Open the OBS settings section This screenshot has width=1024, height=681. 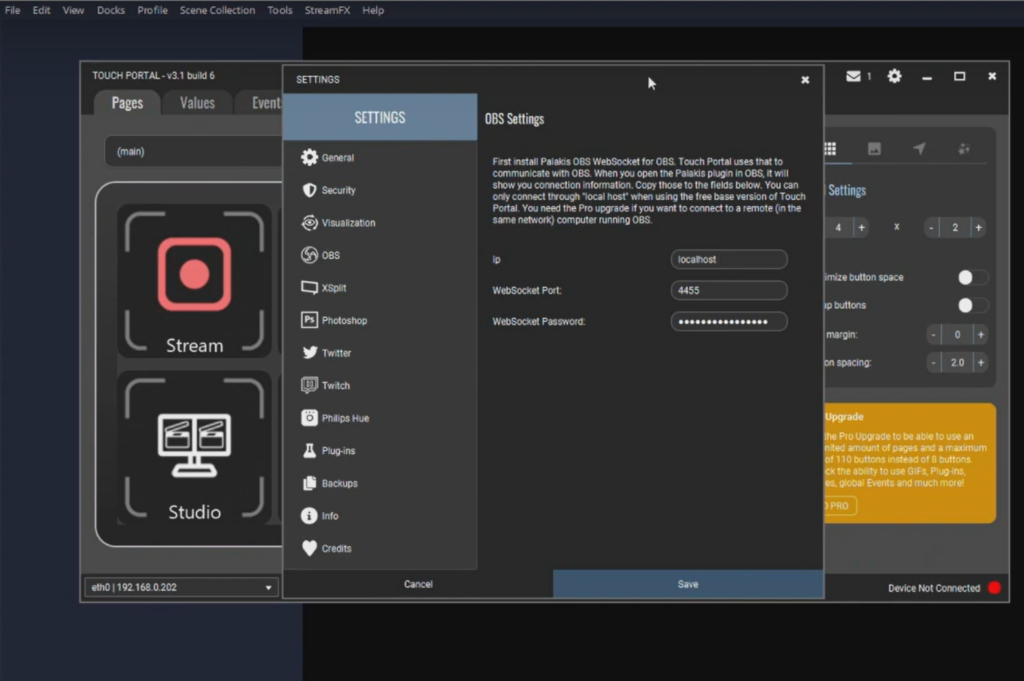click(x=330, y=255)
